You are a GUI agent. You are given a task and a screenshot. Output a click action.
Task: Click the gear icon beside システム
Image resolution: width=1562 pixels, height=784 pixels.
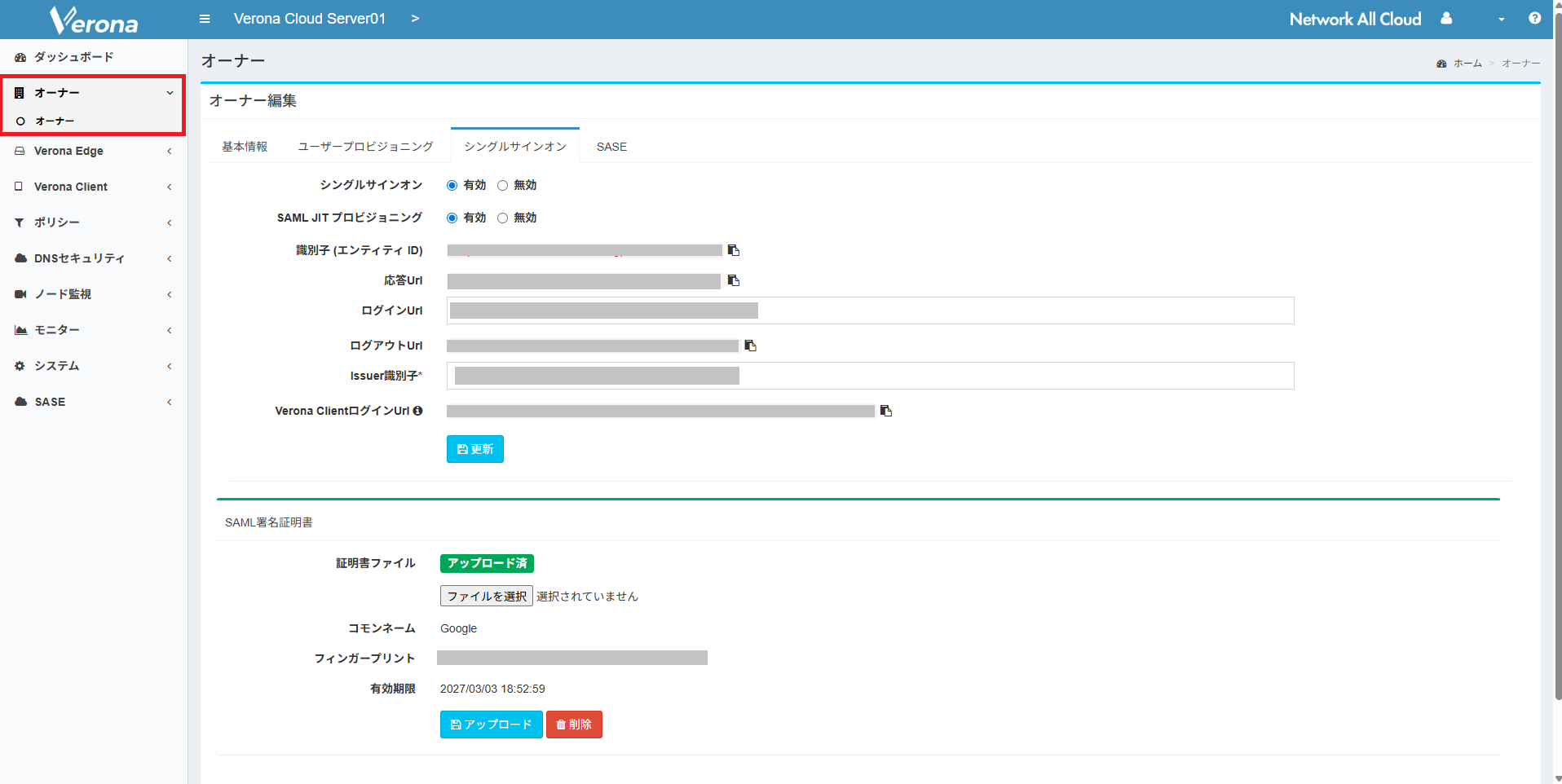tap(20, 366)
